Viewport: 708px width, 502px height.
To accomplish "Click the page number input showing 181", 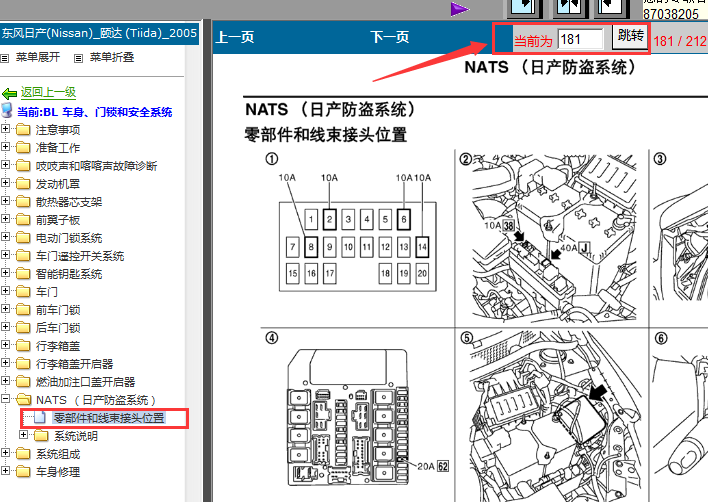I will (x=580, y=39).
